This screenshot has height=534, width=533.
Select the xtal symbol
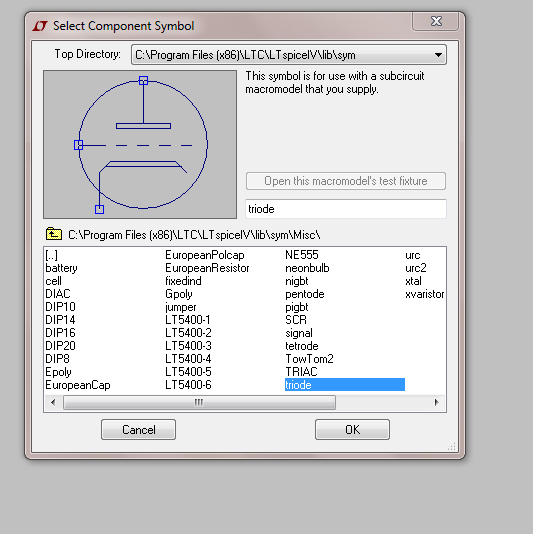[413, 281]
